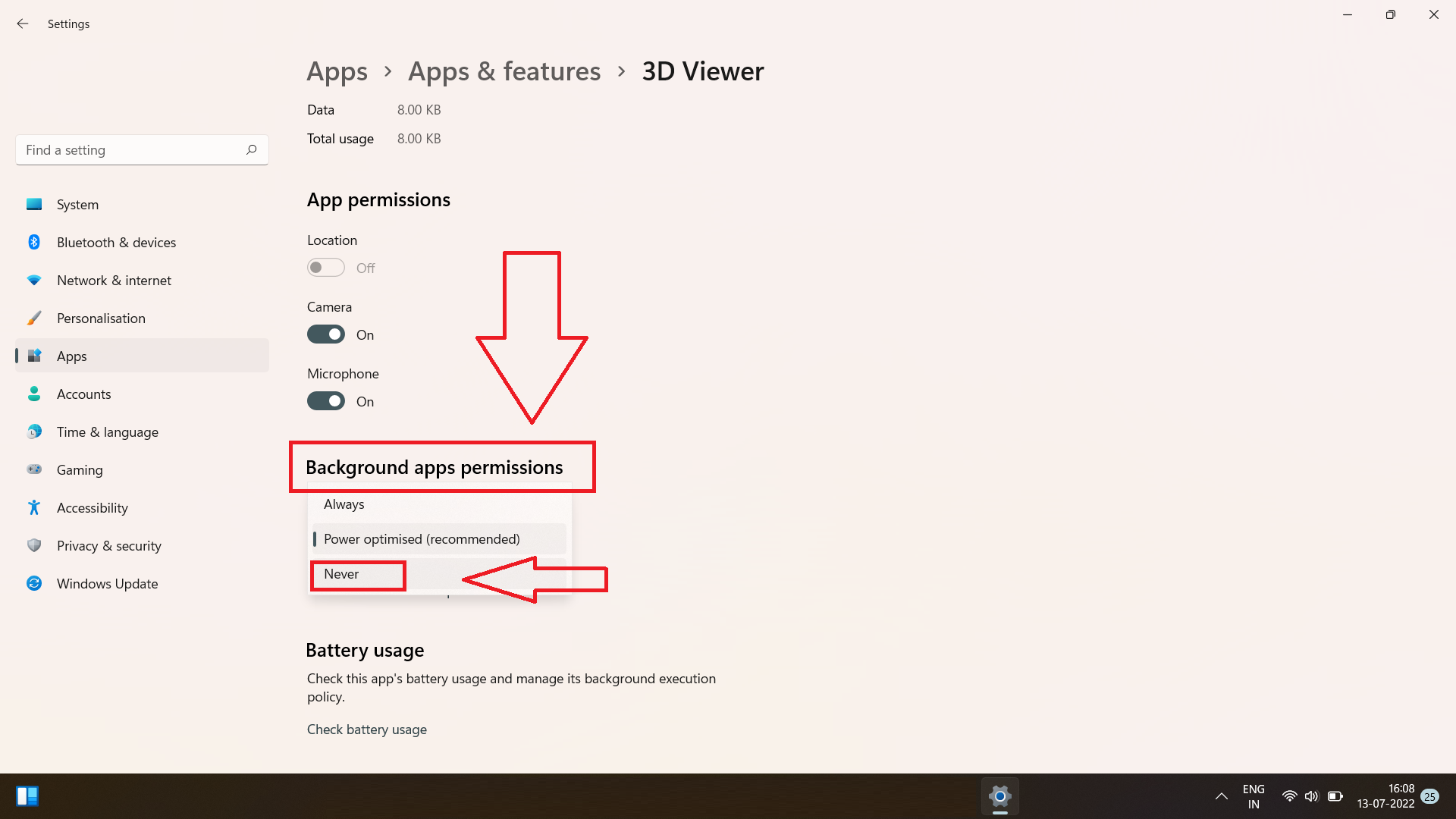
Task: Click the search magnifier icon in Find a setting
Action: pyautogui.click(x=251, y=149)
